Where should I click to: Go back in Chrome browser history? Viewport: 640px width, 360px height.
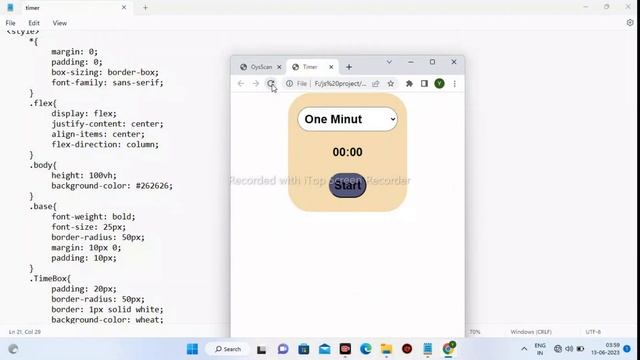click(241, 83)
